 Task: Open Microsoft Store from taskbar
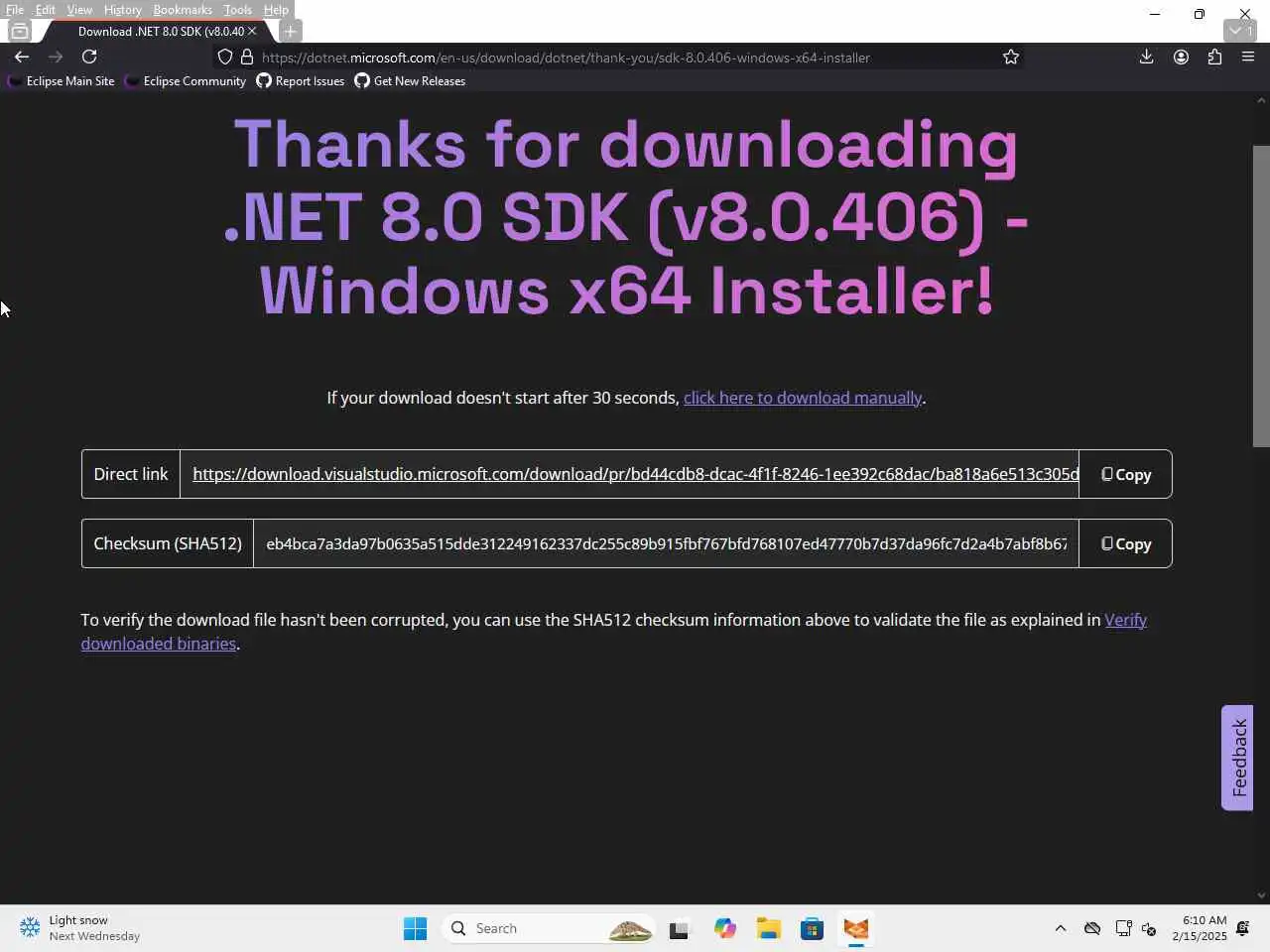coord(812,928)
